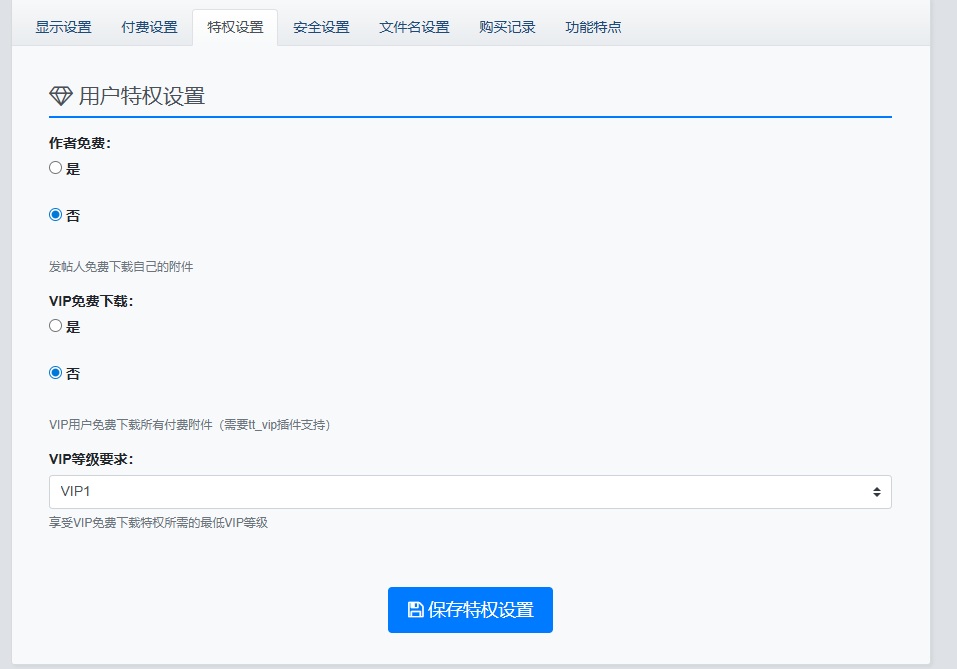Select 否 for 作者免费
957x669 pixels.
(56, 215)
